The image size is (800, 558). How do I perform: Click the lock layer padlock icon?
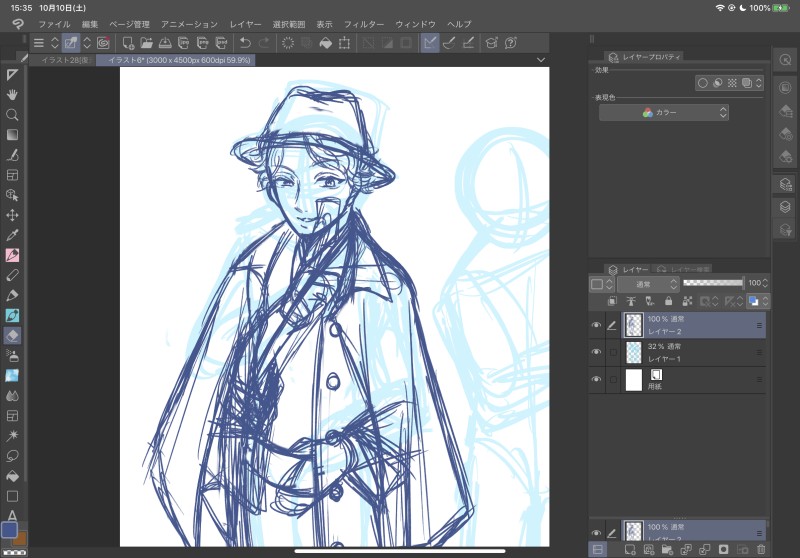669,301
